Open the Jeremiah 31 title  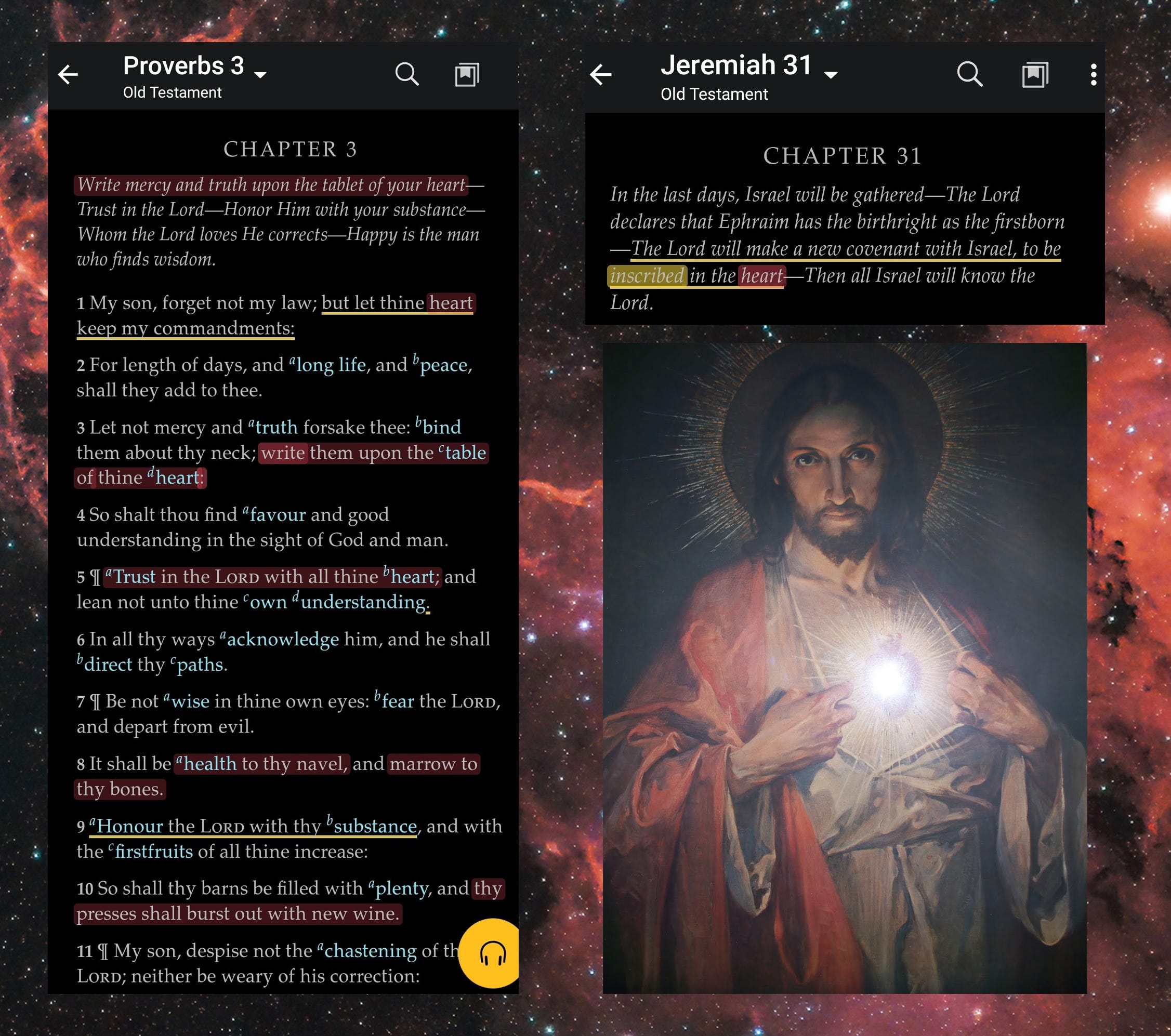(x=736, y=65)
